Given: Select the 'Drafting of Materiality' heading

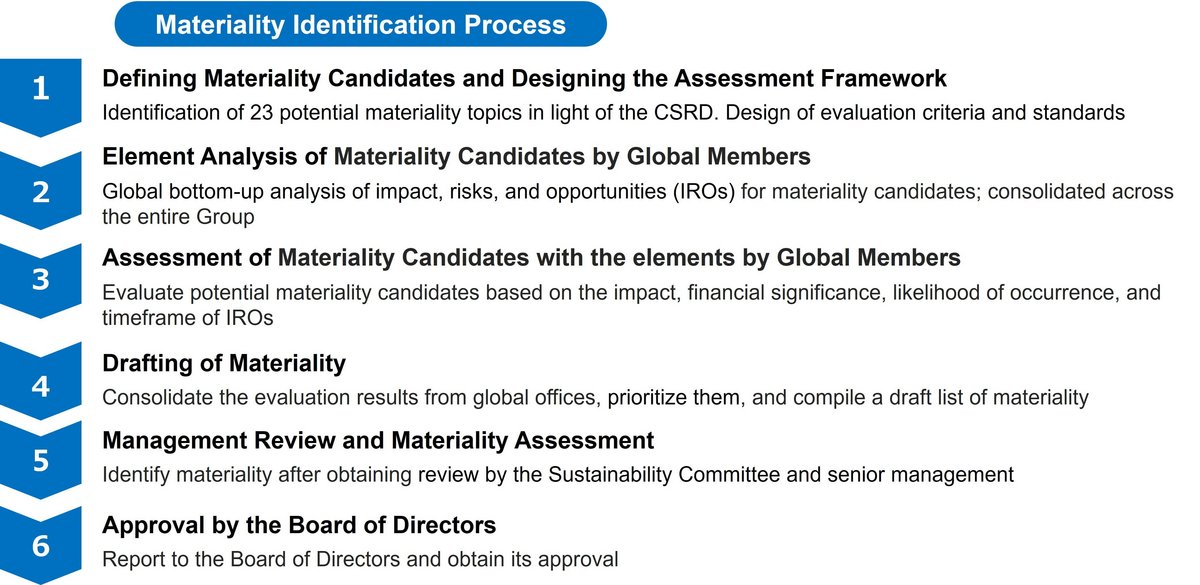Looking at the screenshot, I should pyautogui.click(x=224, y=363).
